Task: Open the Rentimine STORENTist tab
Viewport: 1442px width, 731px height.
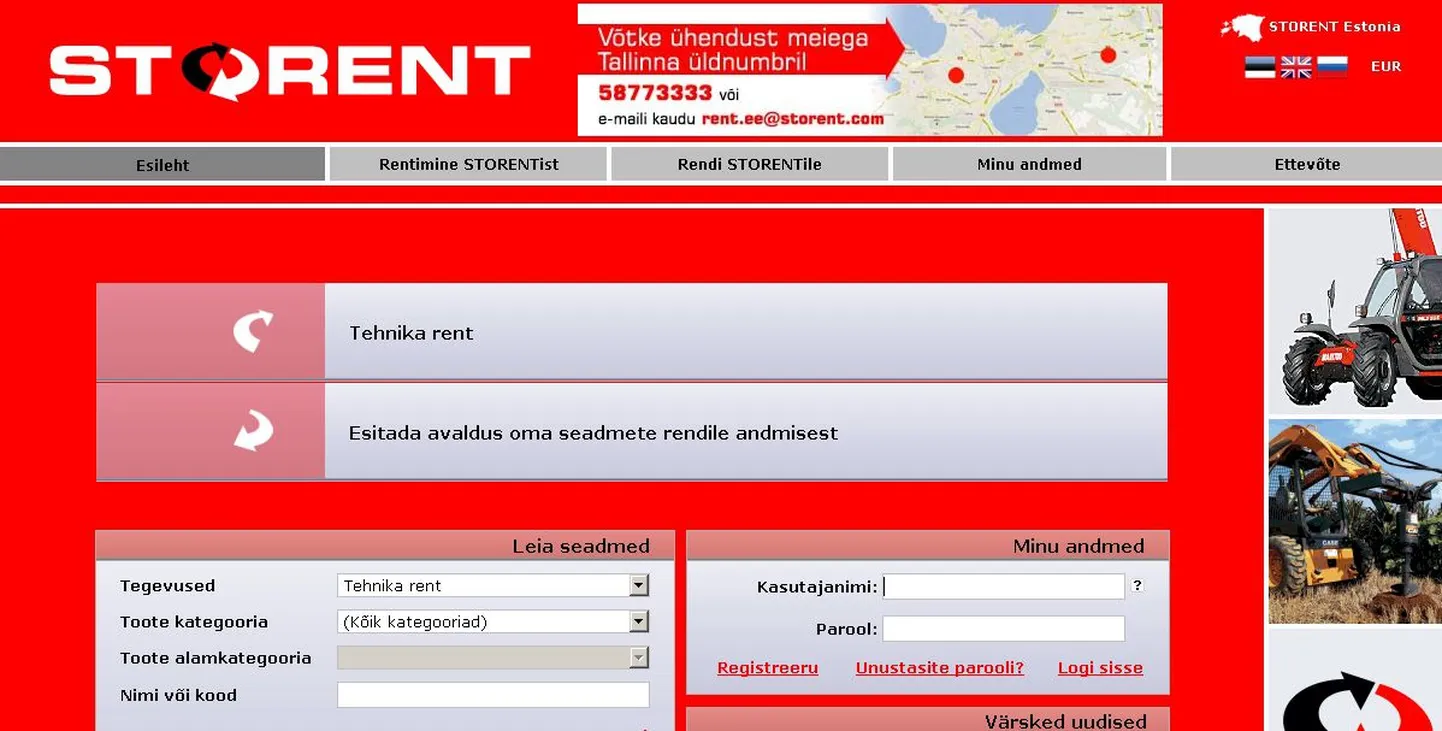Action: tap(468, 164)
